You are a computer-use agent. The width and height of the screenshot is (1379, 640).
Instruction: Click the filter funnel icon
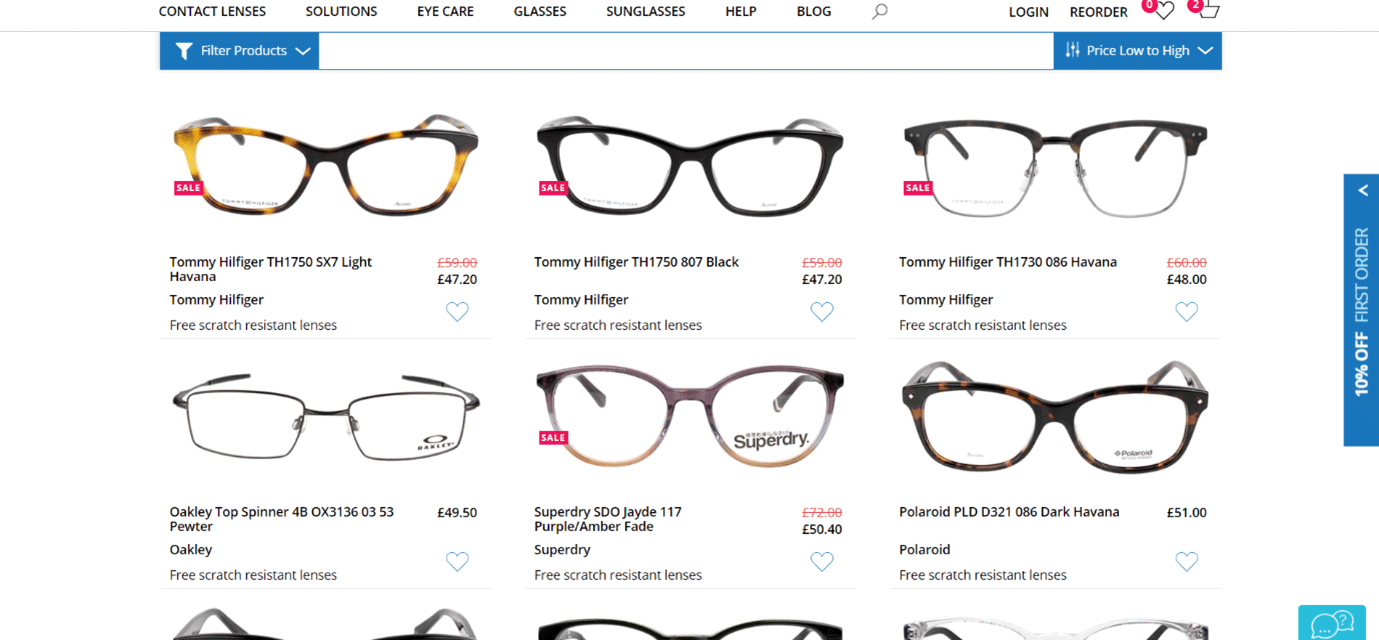pos(184,51)
